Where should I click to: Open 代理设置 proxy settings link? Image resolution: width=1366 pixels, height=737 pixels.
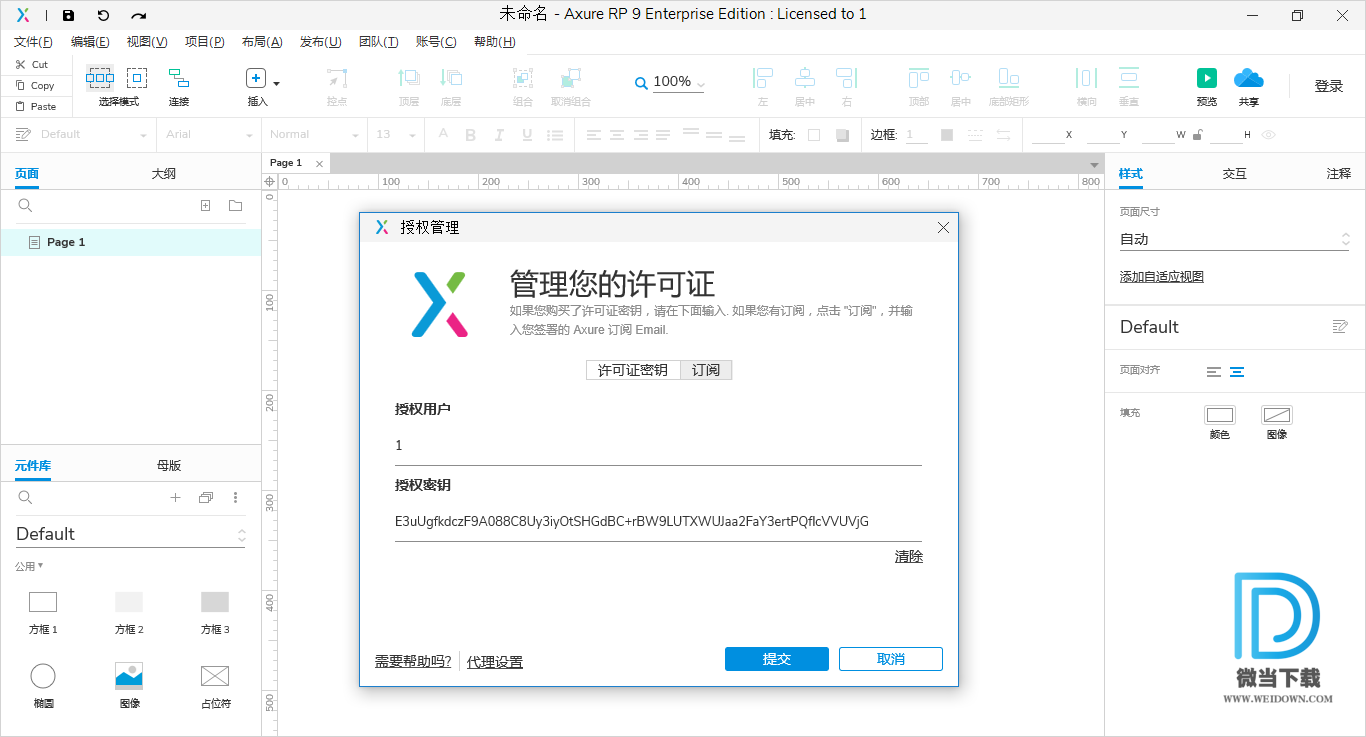(495, 662)
